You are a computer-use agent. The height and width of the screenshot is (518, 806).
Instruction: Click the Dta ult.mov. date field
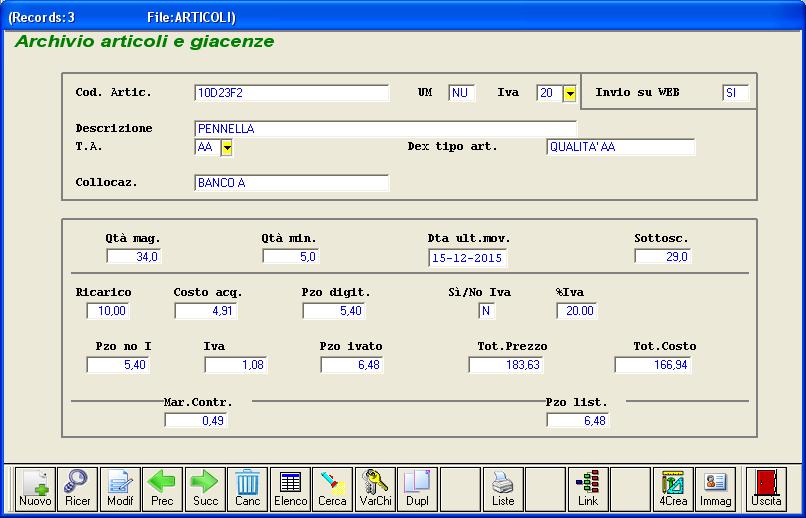tap(467, 258)
